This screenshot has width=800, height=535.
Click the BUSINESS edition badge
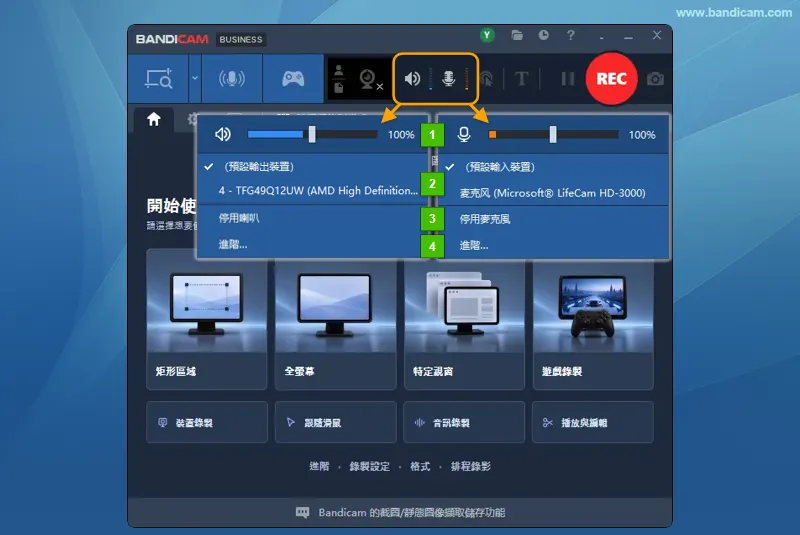pos(241,39)
